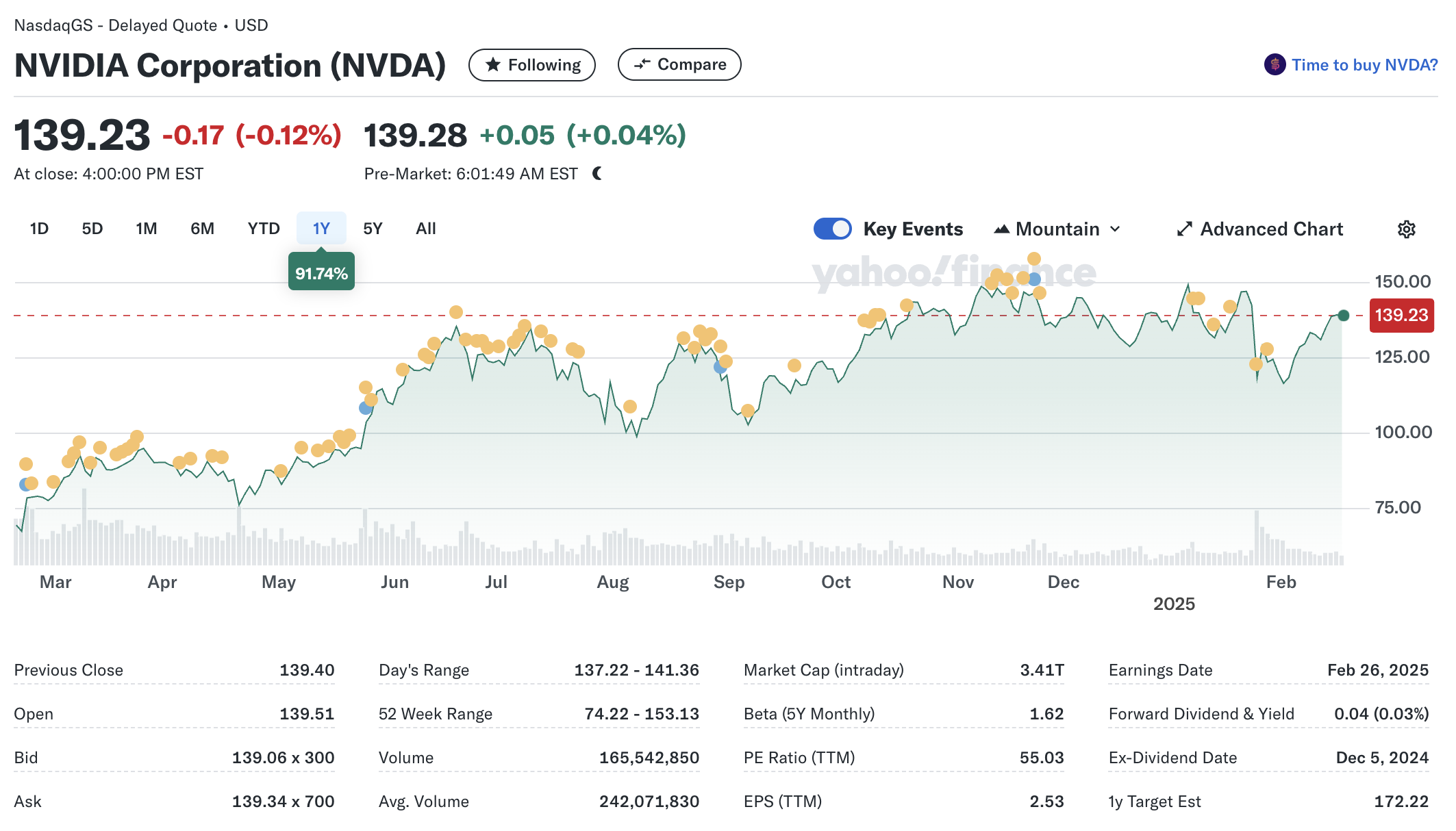Image resolution: width=1456 pixels, height=831 pixels.
Task: Click the star icon in the Following button
Action: 492,65
